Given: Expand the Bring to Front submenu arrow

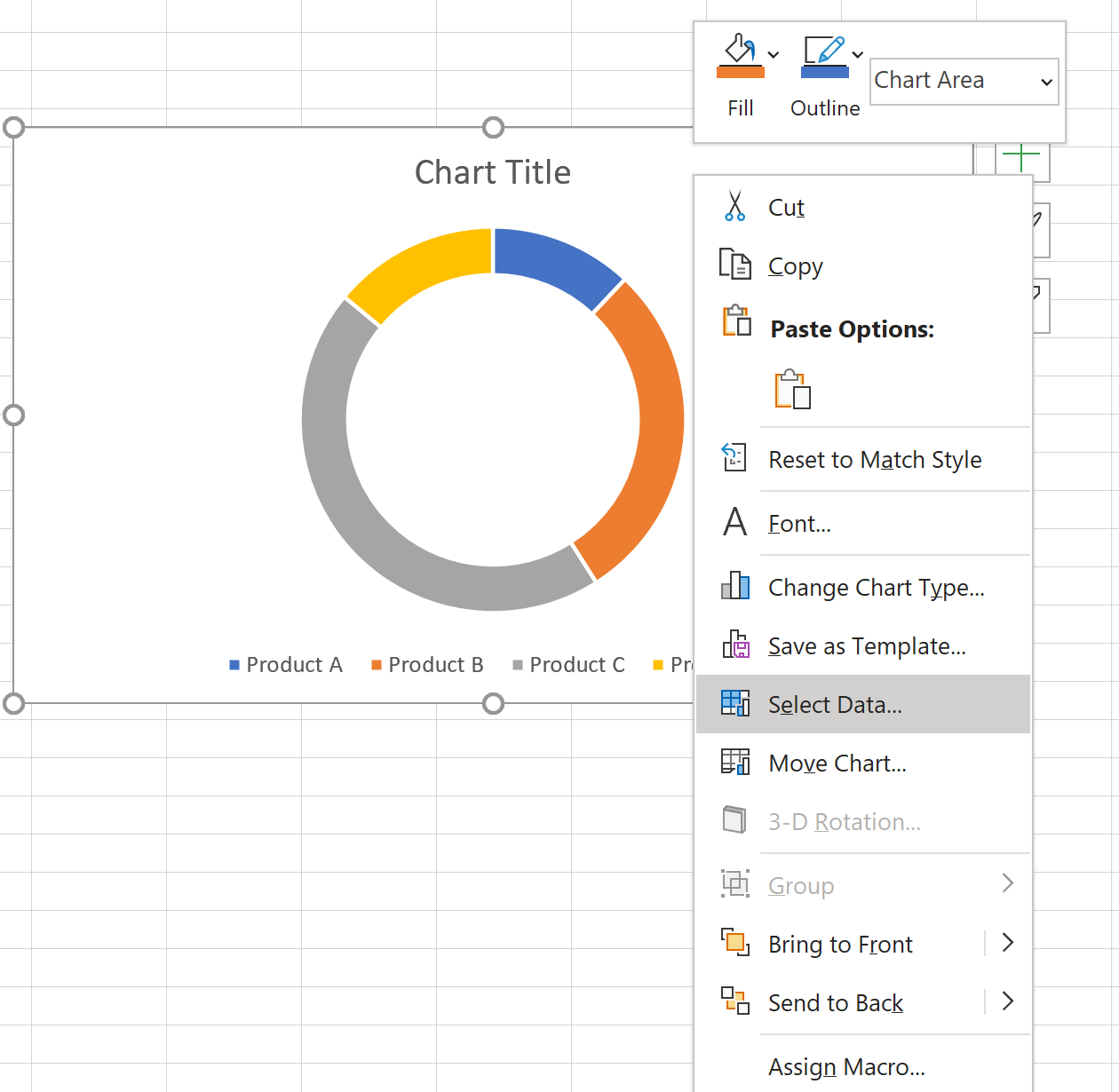Looking at the screenshot, I should click(1008, 942).
